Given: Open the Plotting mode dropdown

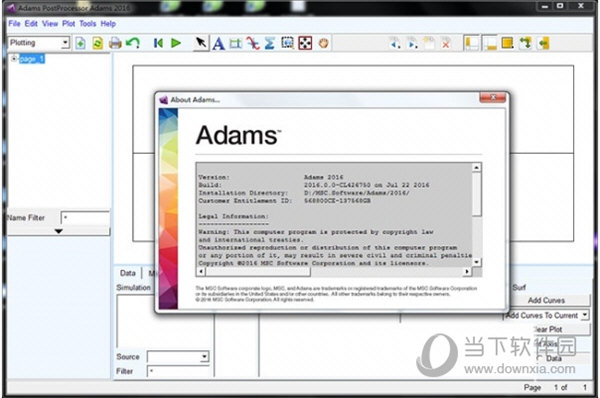Looking at the screenshot, I should click(x=65, y=42).
